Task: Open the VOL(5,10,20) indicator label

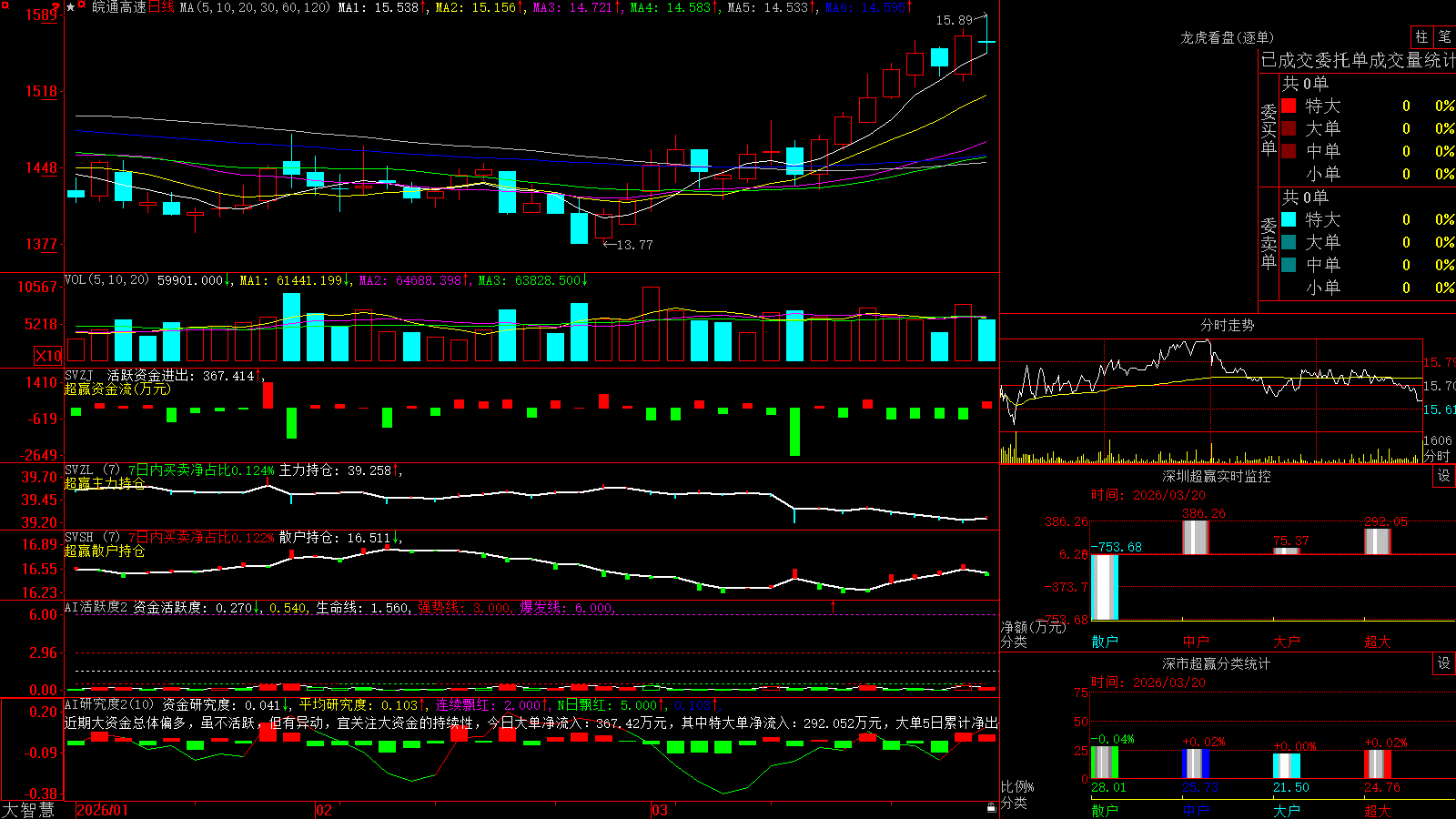Action: coord(106,280)
